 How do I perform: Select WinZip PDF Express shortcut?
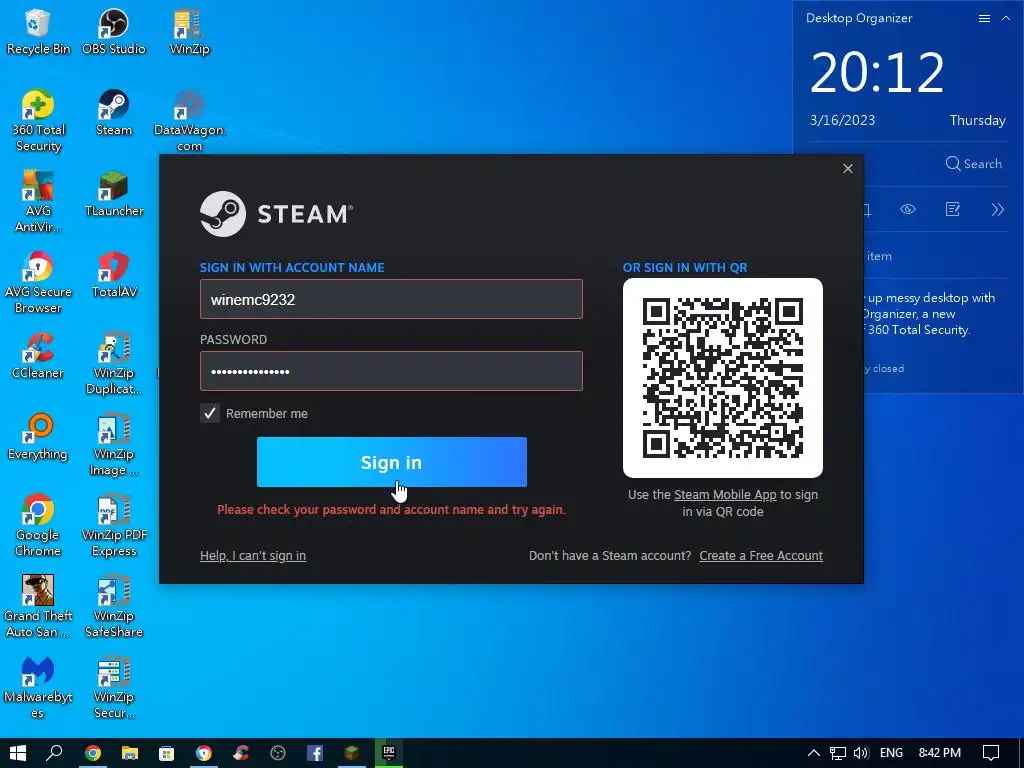point(114,526)
